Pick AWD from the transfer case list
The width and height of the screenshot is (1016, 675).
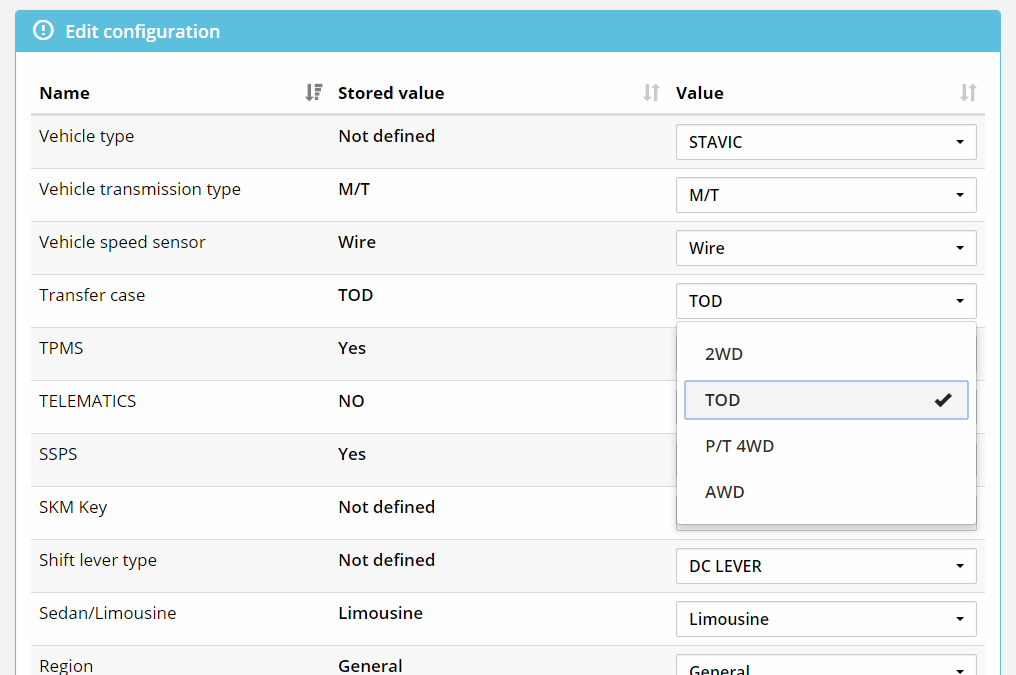(725, 492)
